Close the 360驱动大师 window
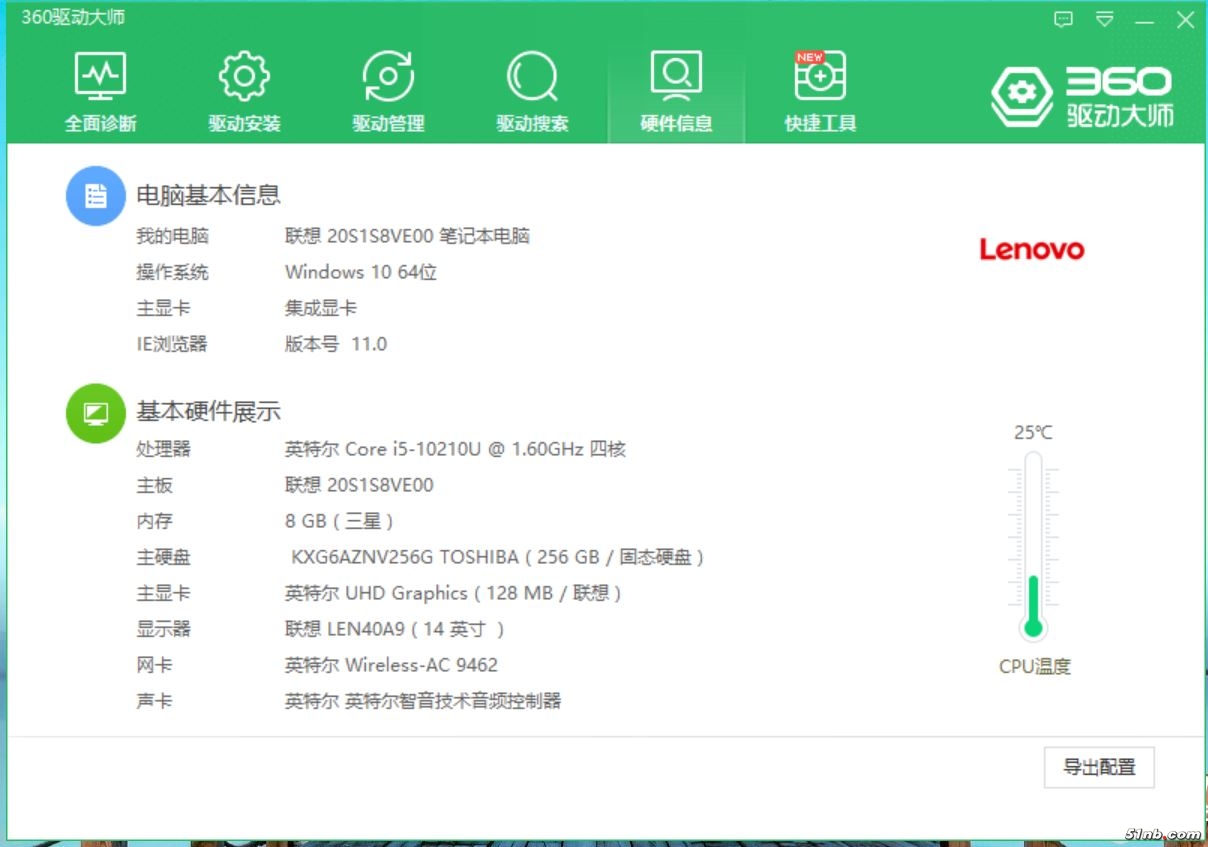 click(x=1185, y=19)
